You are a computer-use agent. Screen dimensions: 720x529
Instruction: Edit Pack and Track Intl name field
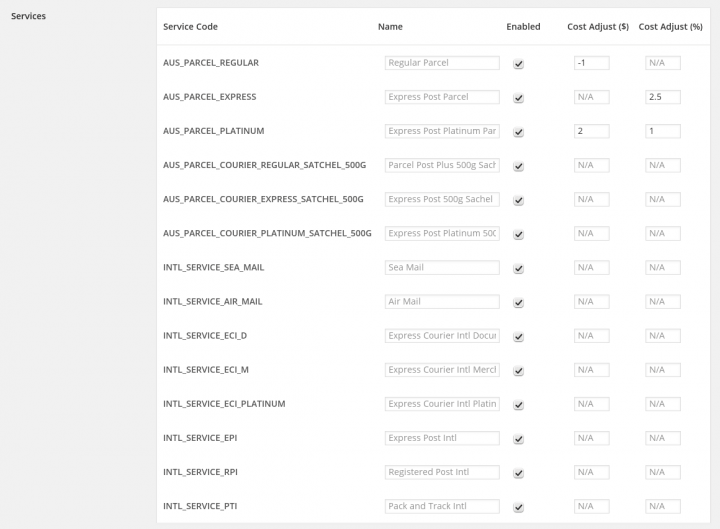point(442,506)
